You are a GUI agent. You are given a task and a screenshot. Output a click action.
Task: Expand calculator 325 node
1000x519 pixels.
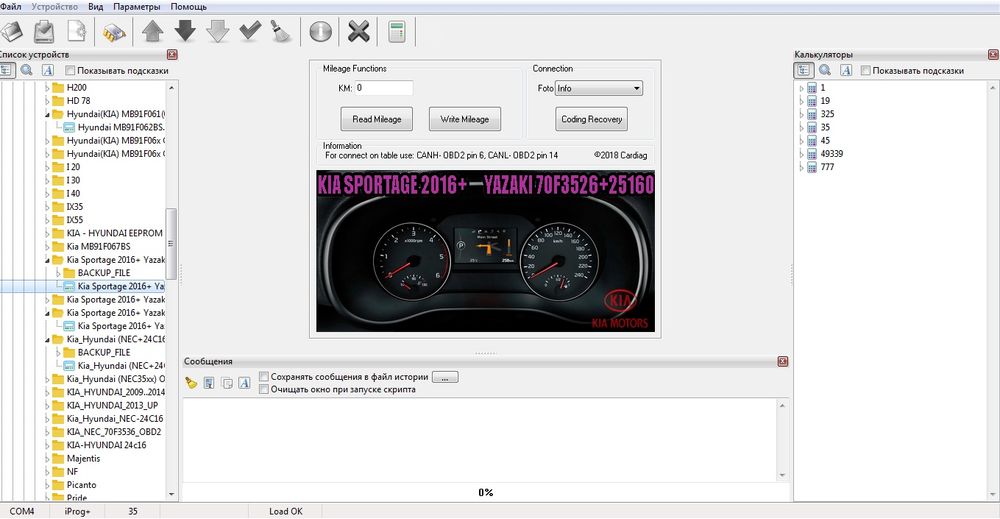tap(802, 114)
